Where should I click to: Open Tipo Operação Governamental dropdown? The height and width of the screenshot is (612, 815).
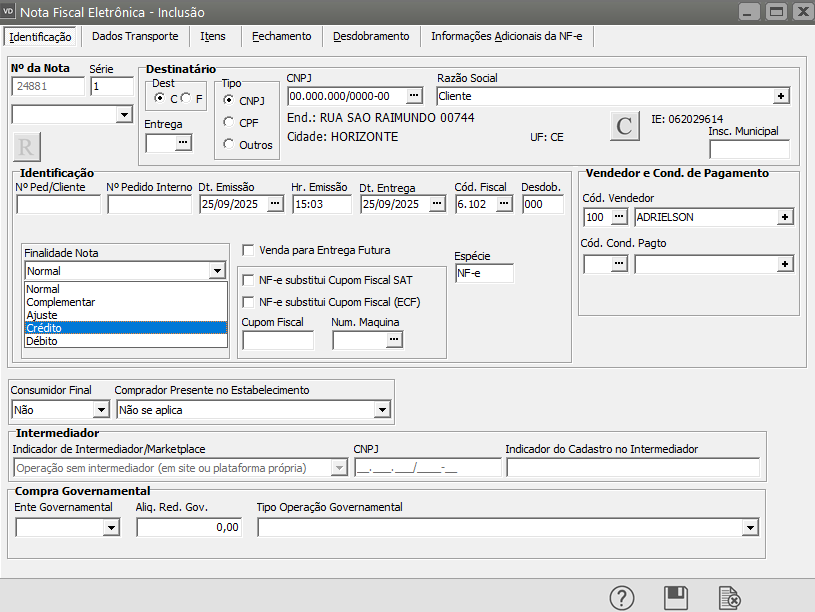click(750, 528)
